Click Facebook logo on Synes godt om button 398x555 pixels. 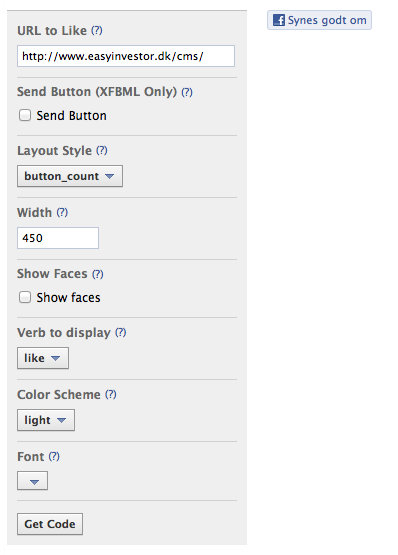[279, 20]
